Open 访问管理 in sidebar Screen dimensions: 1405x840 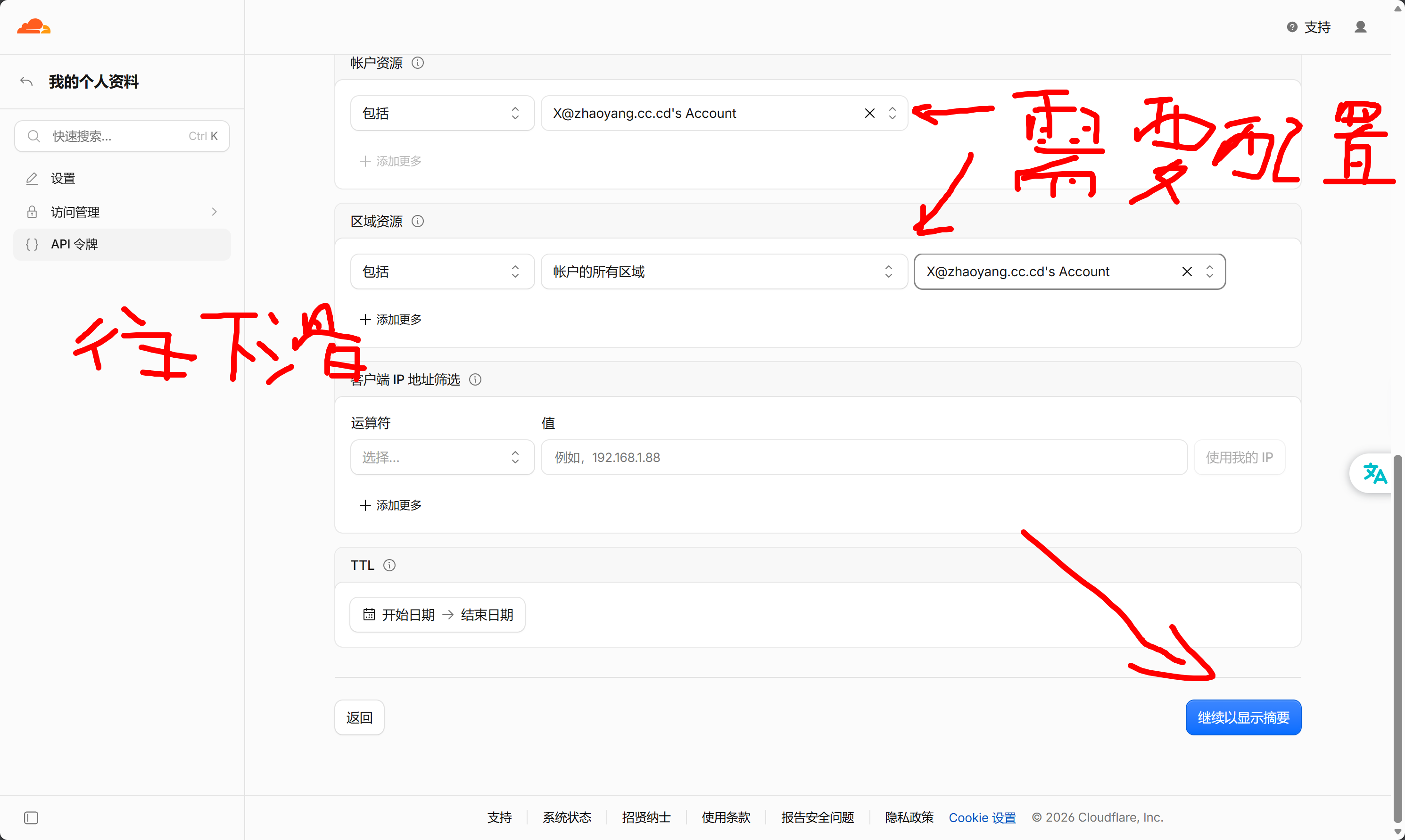coord(122,212)
